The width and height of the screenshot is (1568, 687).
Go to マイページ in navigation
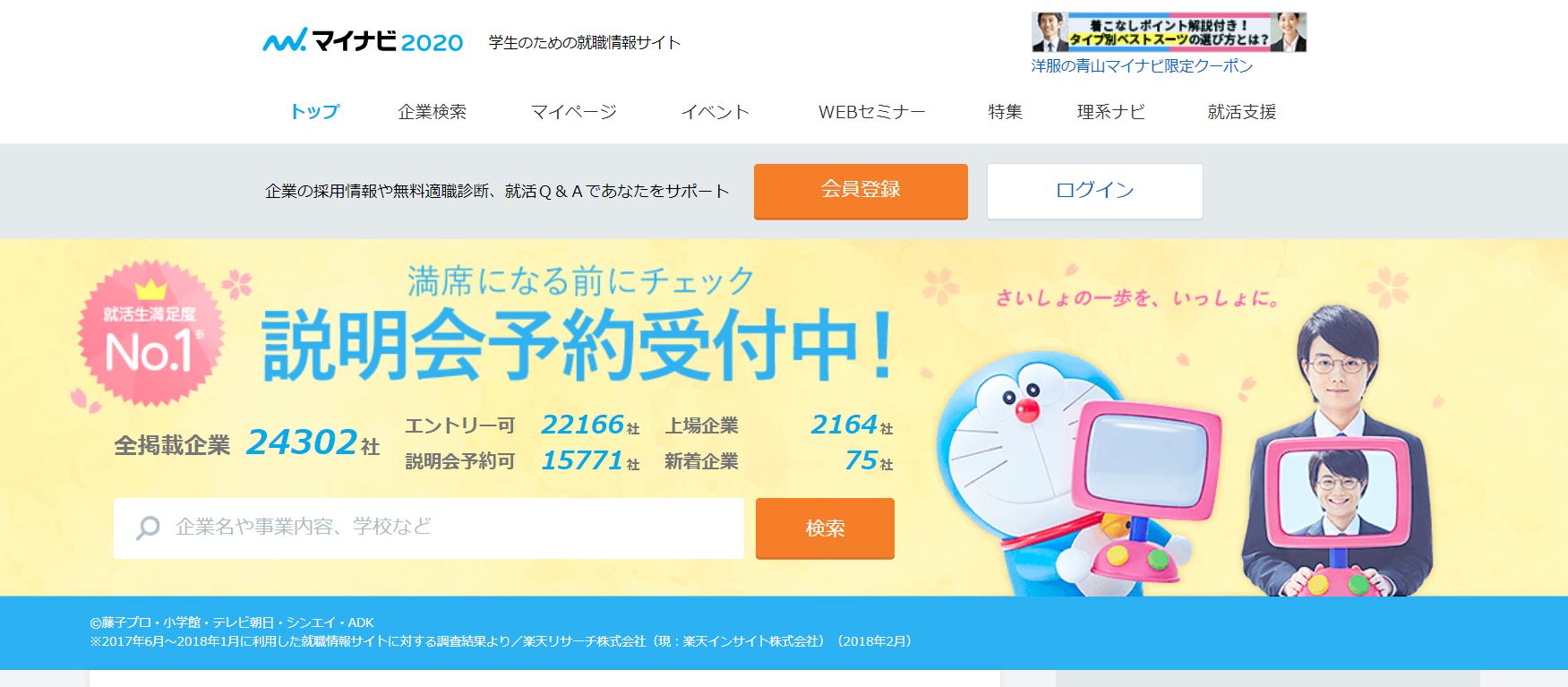click(x=574, y=112)
